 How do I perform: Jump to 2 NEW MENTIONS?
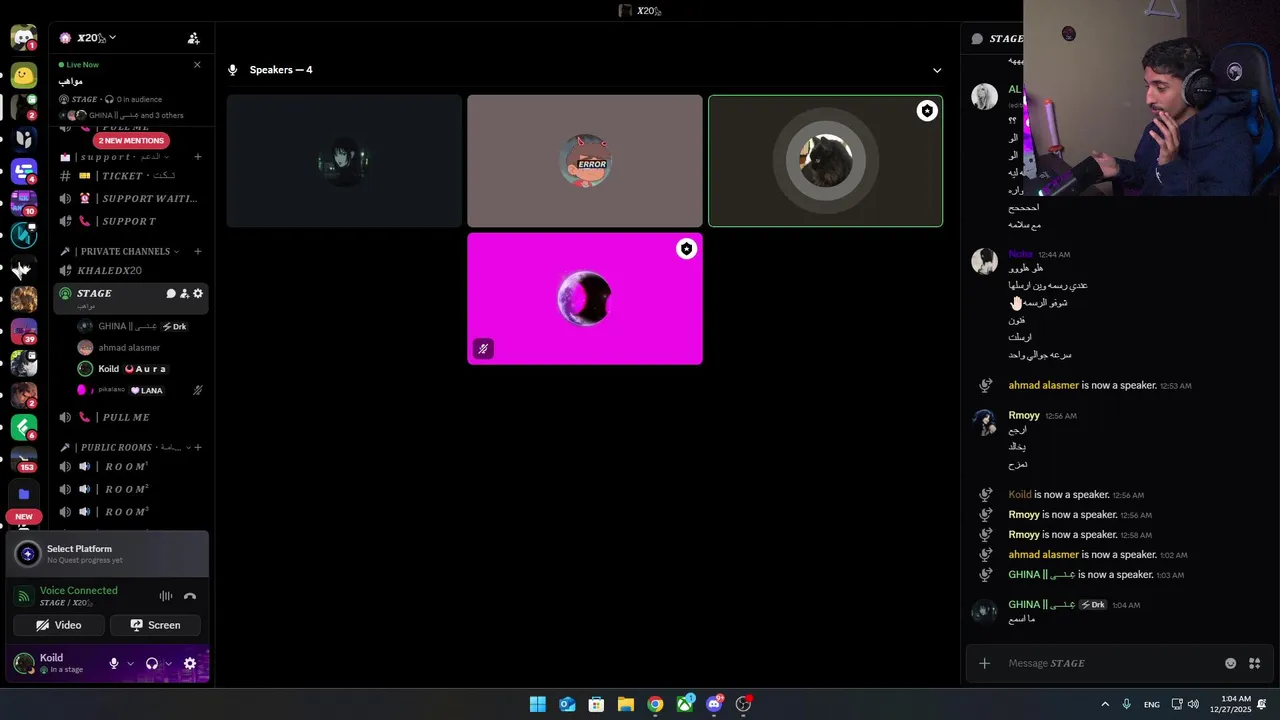(131, 141)
